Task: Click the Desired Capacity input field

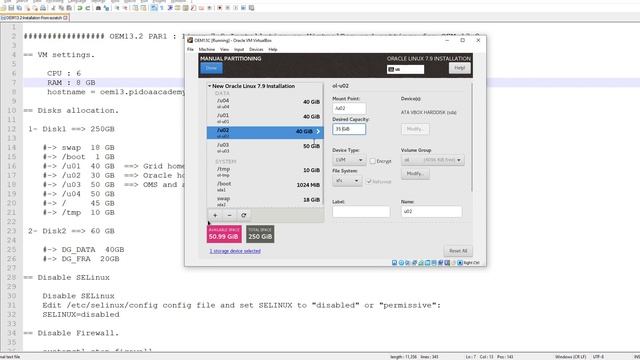Action: point(349,129)
